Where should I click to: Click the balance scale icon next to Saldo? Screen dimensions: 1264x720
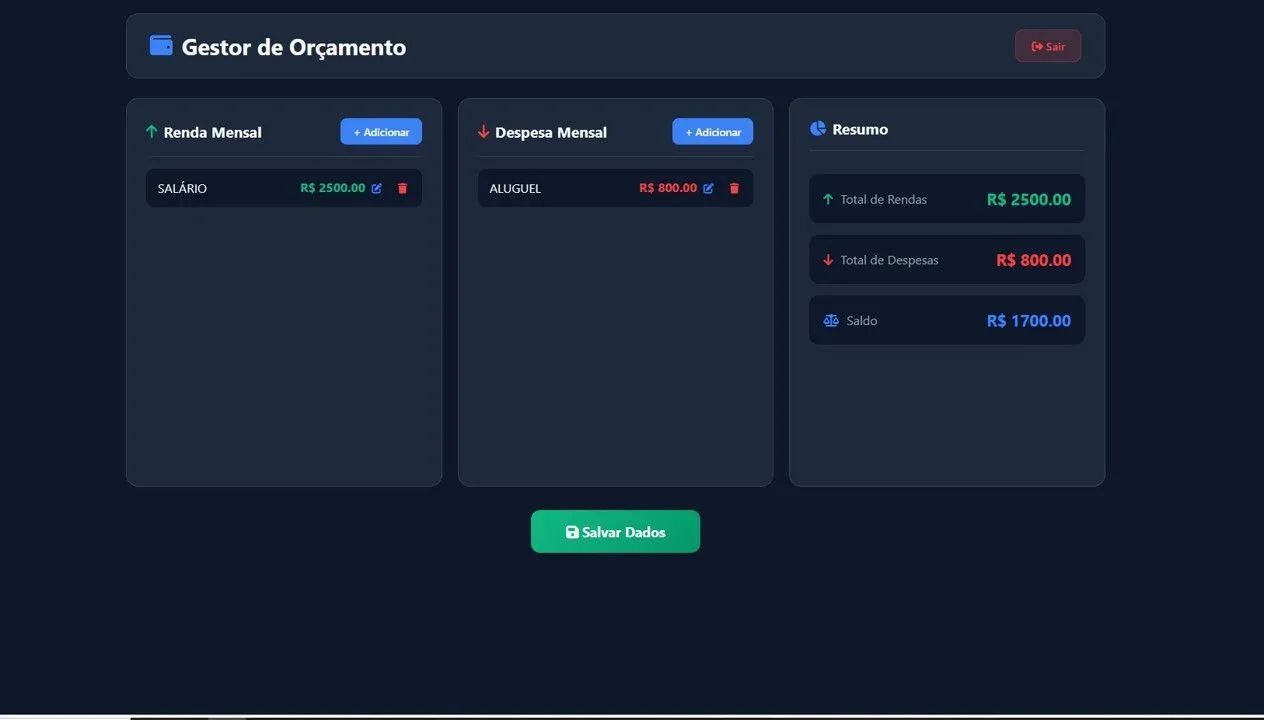click(x=831, y=321)
